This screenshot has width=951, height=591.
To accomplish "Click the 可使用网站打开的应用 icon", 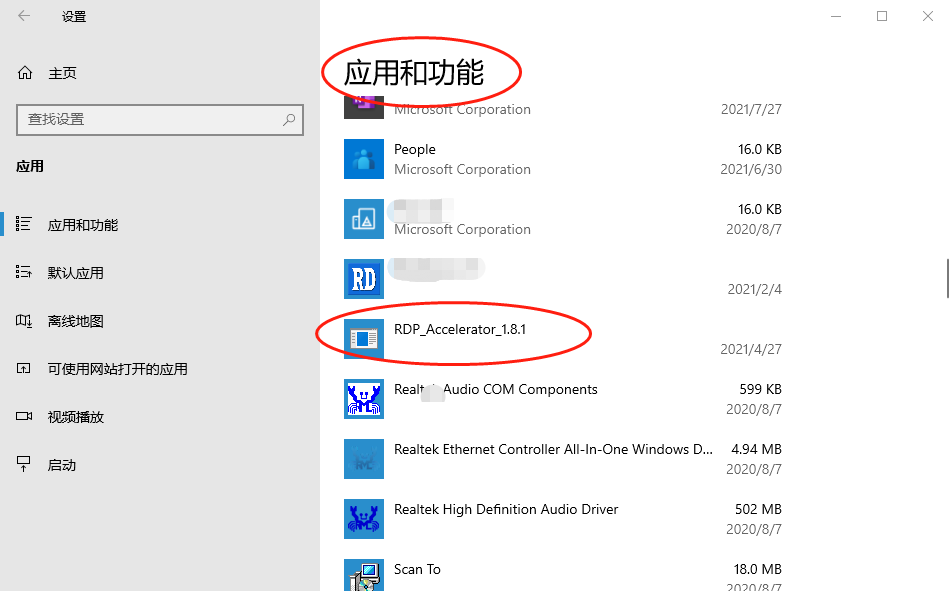I will (x=24, y=368).
